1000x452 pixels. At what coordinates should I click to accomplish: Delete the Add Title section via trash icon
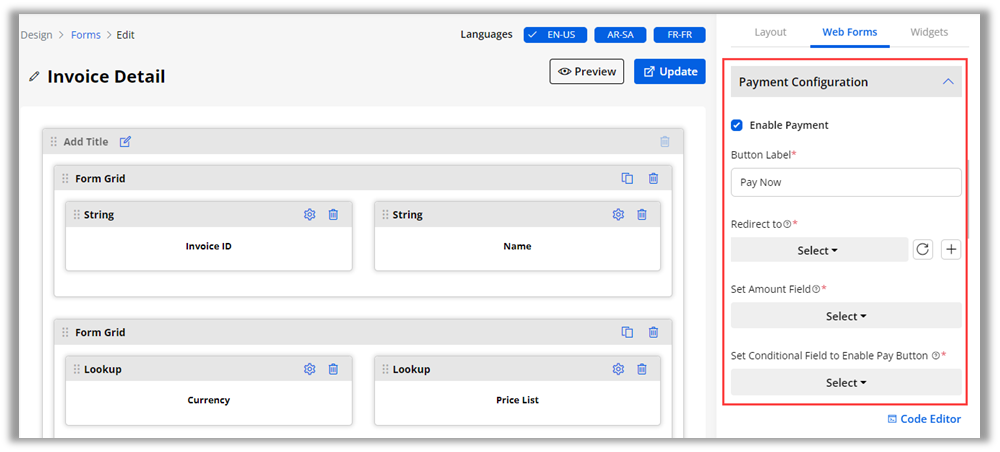[x=665, y=142]
